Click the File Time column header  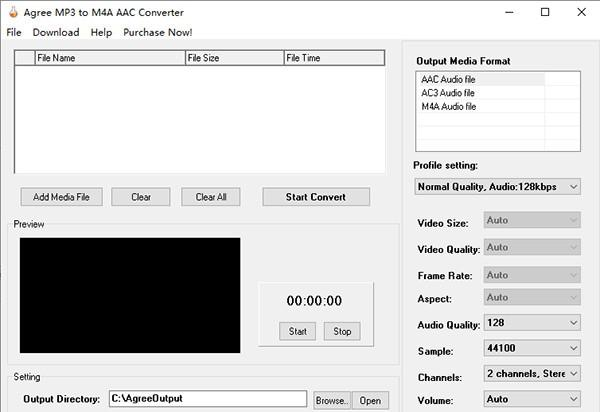tap(334, 58)
